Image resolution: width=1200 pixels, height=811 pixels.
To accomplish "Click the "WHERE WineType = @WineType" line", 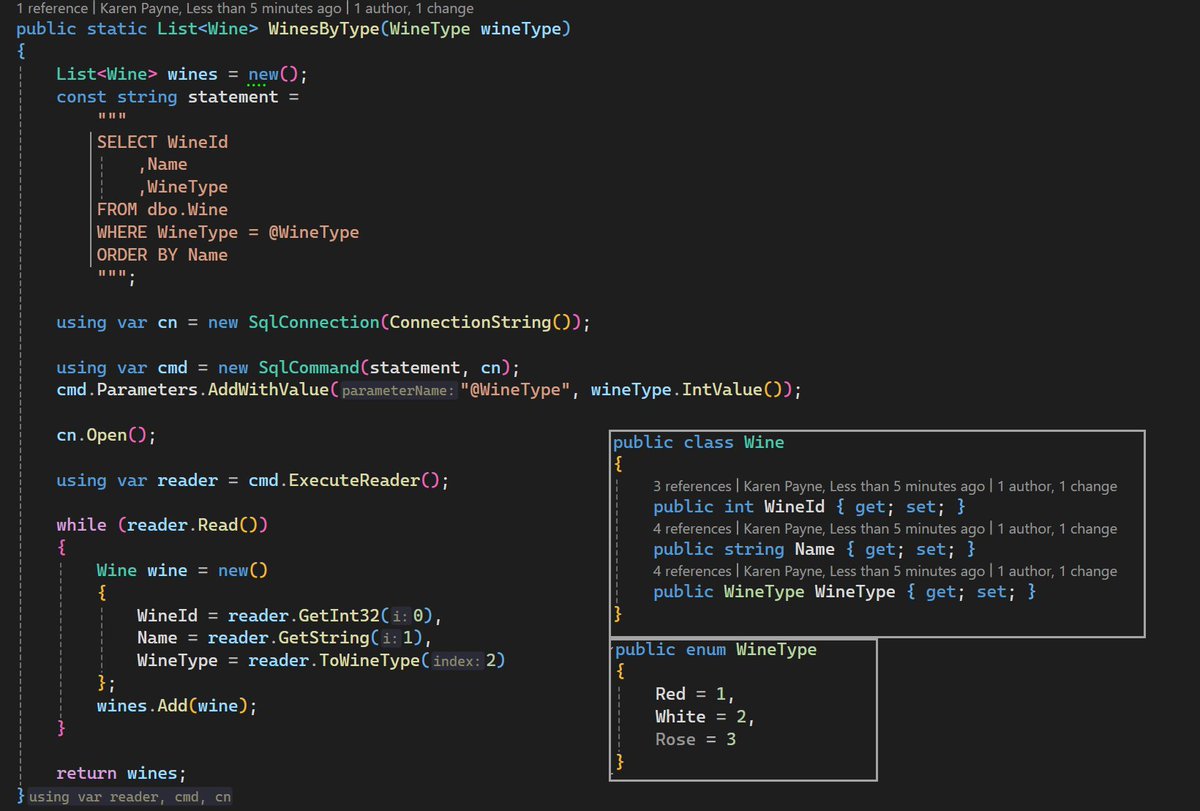I will (x=227, y=232).
